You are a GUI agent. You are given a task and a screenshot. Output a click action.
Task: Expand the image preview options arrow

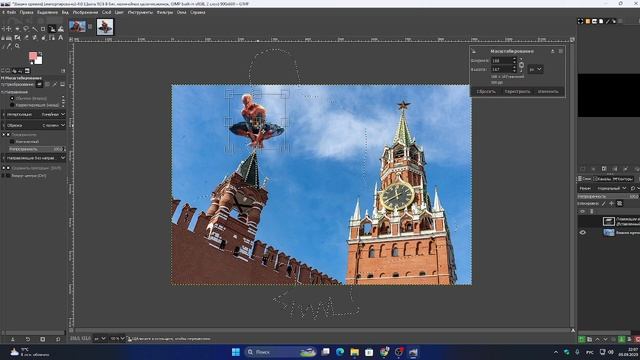[4, 134]
